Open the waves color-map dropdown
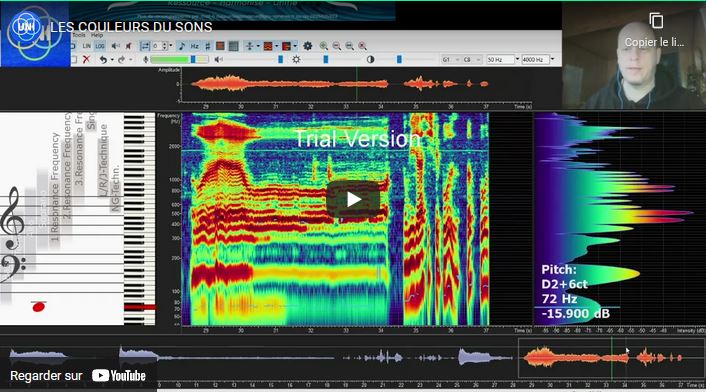The height and width of the screenshot is (392, 706). 276,46
